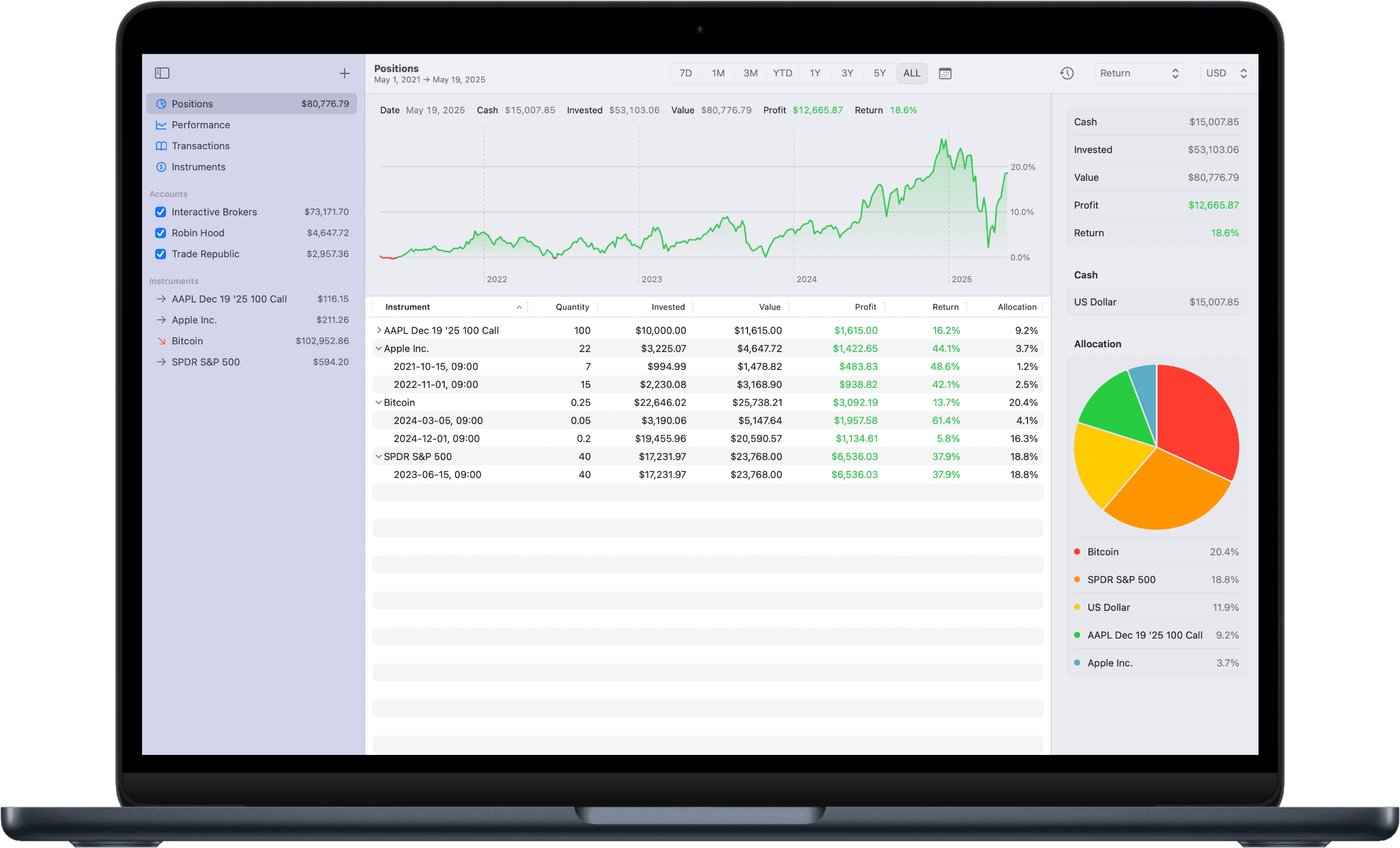
Task: Open Transactions from the sidebar
Action: (200, 146)
